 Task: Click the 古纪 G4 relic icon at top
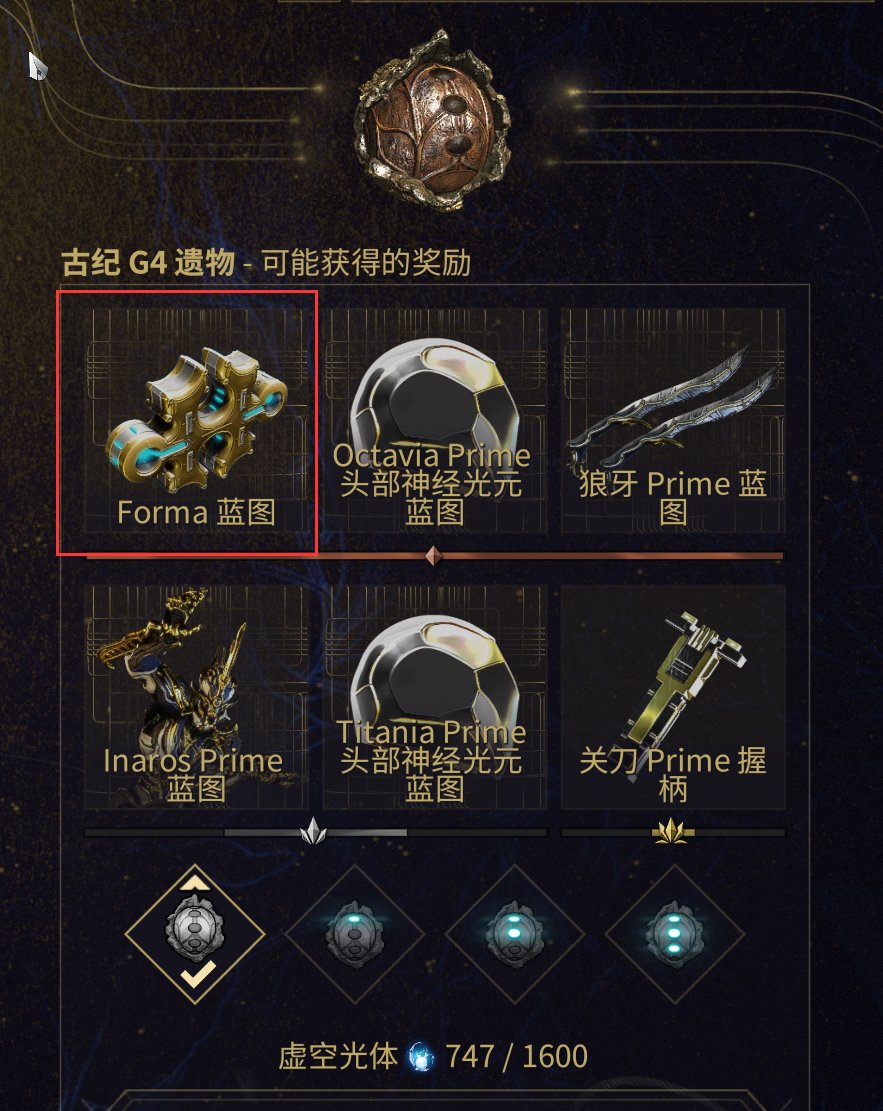click(x=433, y=120)
